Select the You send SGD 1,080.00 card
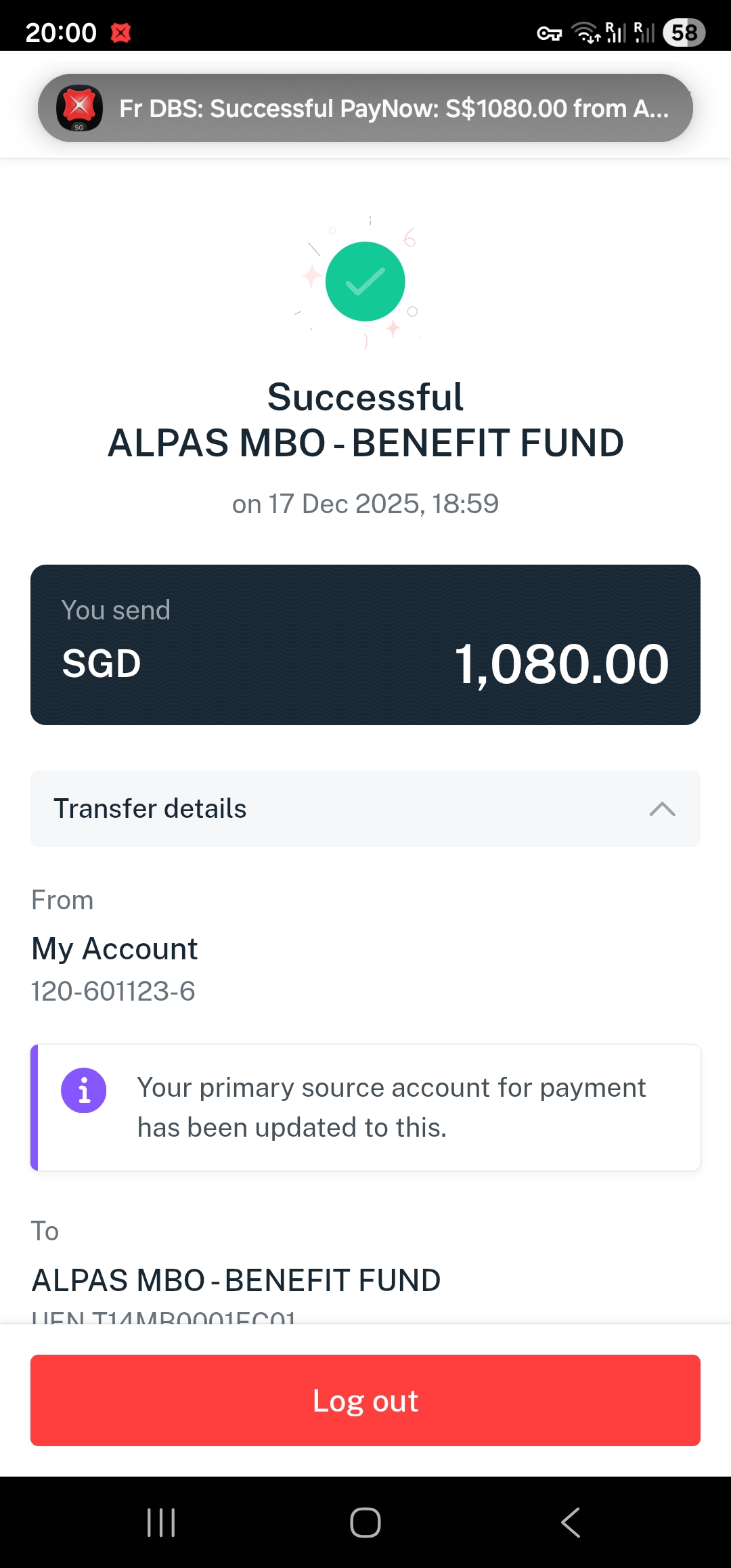The height and width of the screenshot is (1568, 731). [x=365, y=645]
